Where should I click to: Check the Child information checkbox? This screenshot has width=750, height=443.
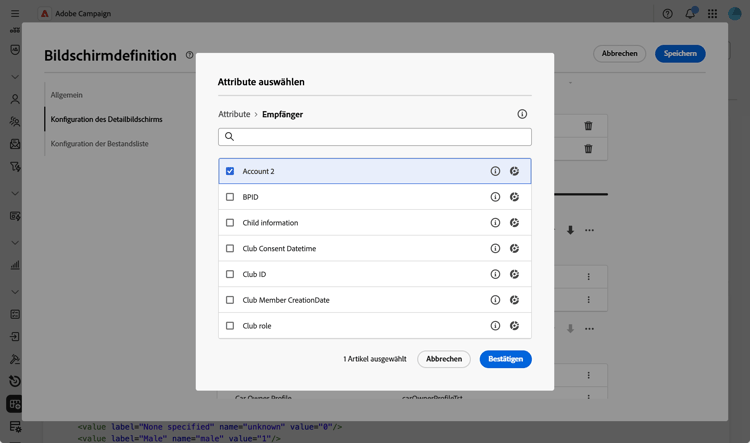click(x=230, y=223)
